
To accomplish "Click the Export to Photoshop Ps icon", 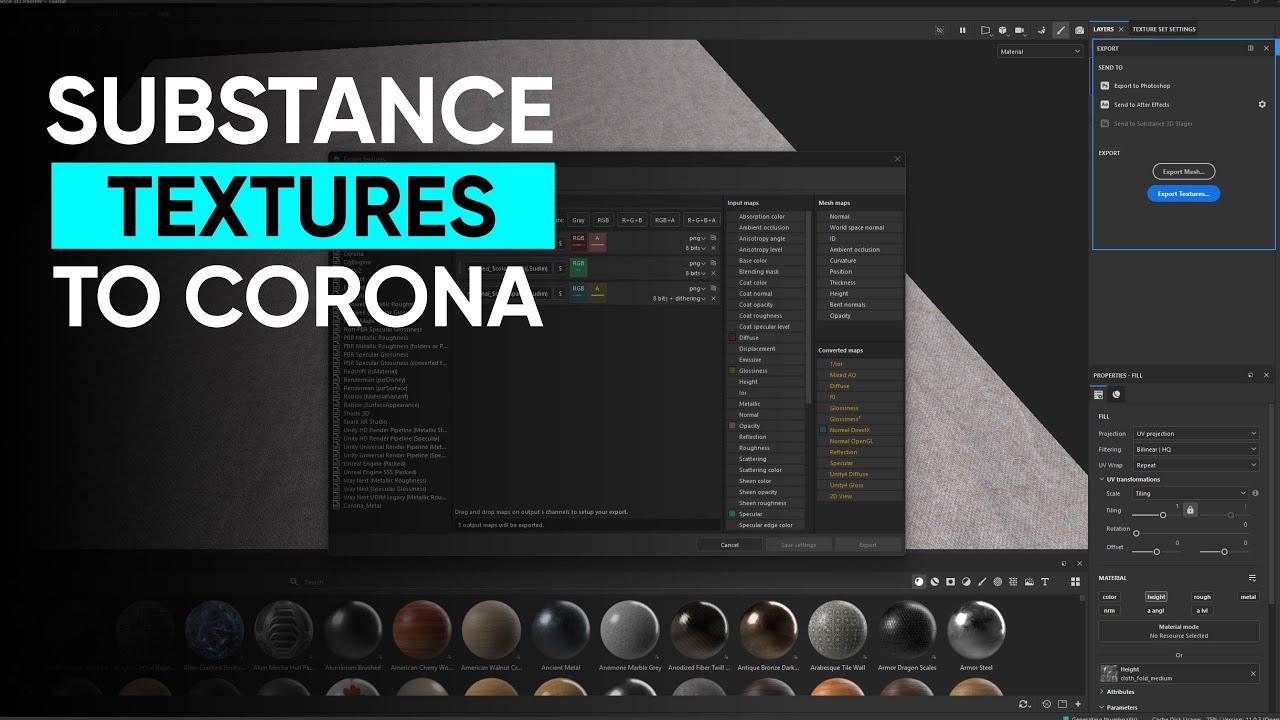I will pyautogui.click(x=1105, y=86).
